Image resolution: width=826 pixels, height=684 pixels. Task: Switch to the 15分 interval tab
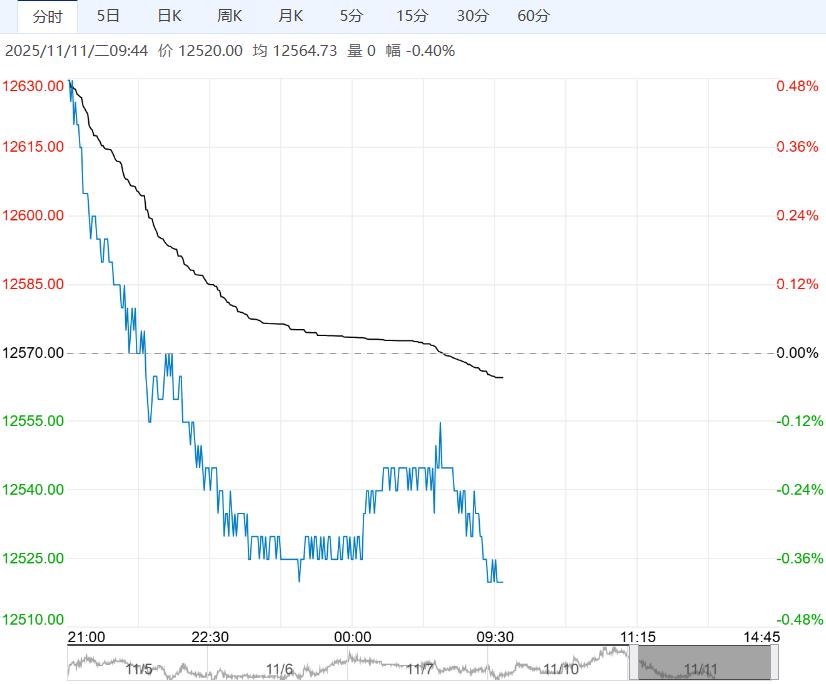click(x=412, y=16)
